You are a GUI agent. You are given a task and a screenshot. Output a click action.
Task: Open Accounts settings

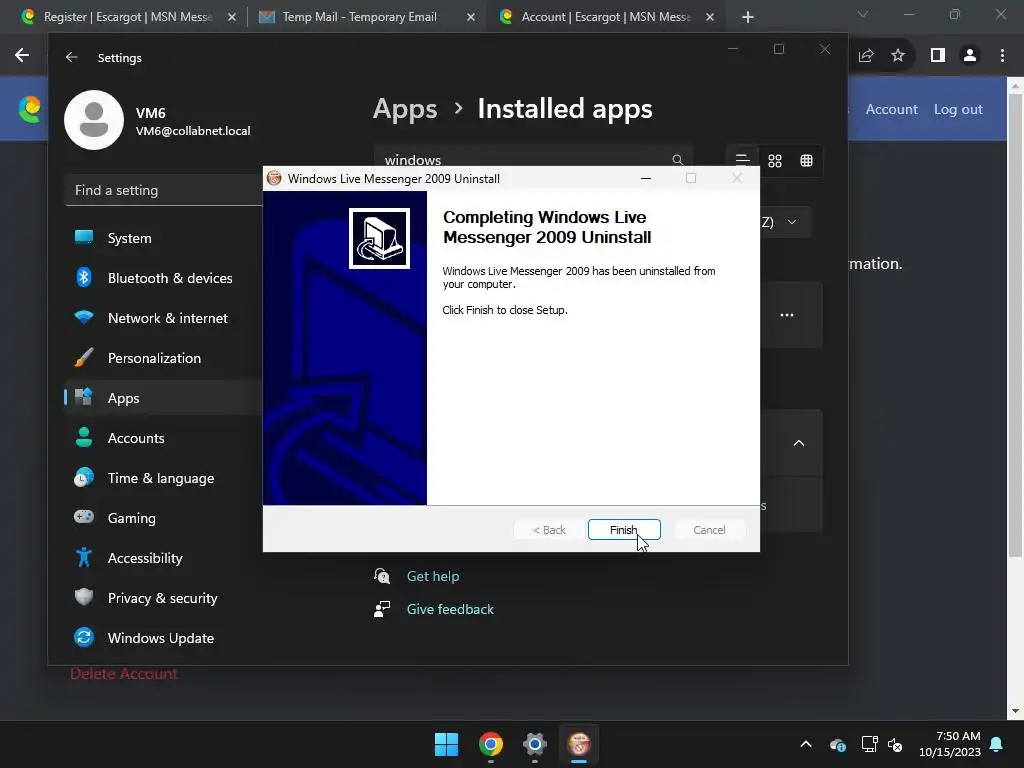(x=163, y=438)
